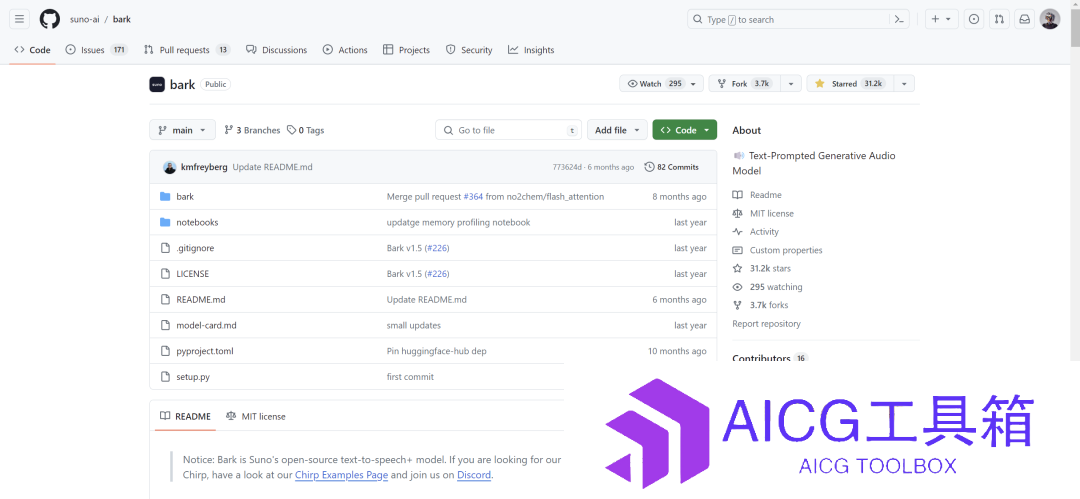Click the suno-ai owner link
1080x499 pixels.
pos(85,19)
